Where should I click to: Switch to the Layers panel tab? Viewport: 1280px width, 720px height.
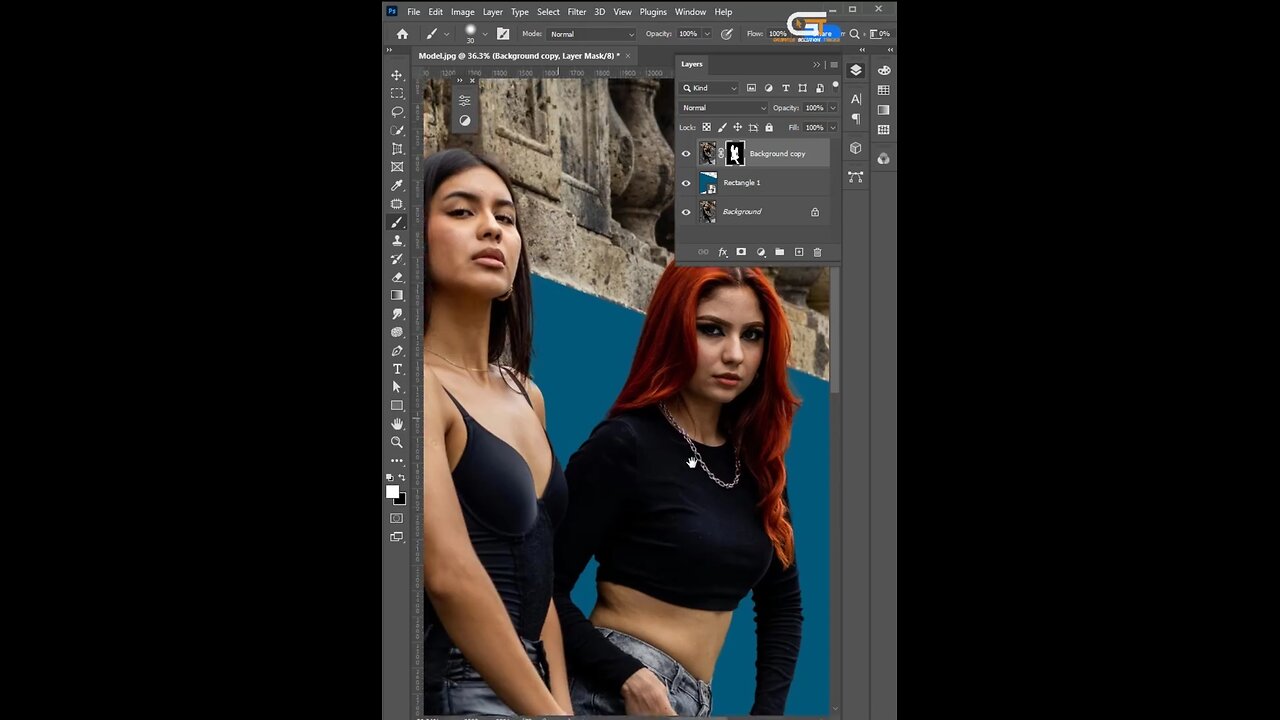point(692,64)
